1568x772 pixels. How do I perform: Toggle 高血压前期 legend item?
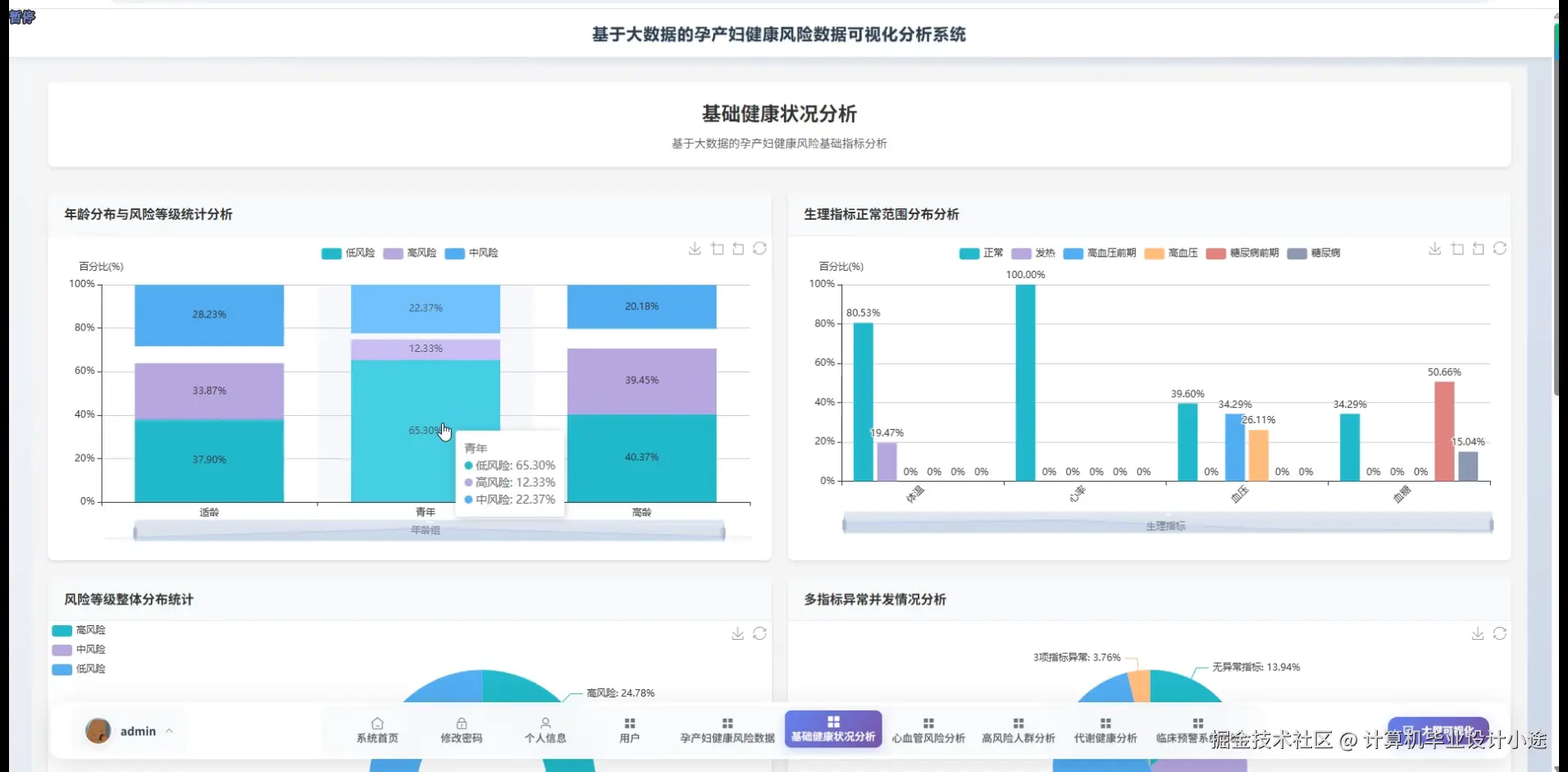pyautogui.click(x=1100, y=253)
